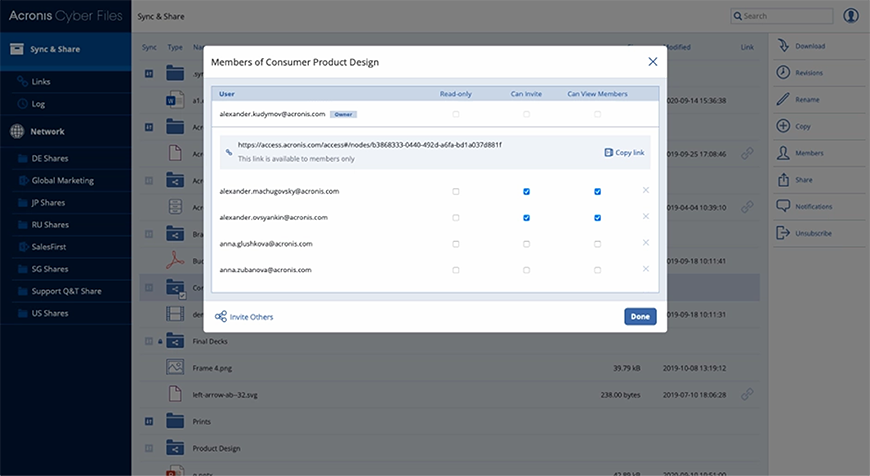Open Links in the sidebar

[x=41, y=82]
